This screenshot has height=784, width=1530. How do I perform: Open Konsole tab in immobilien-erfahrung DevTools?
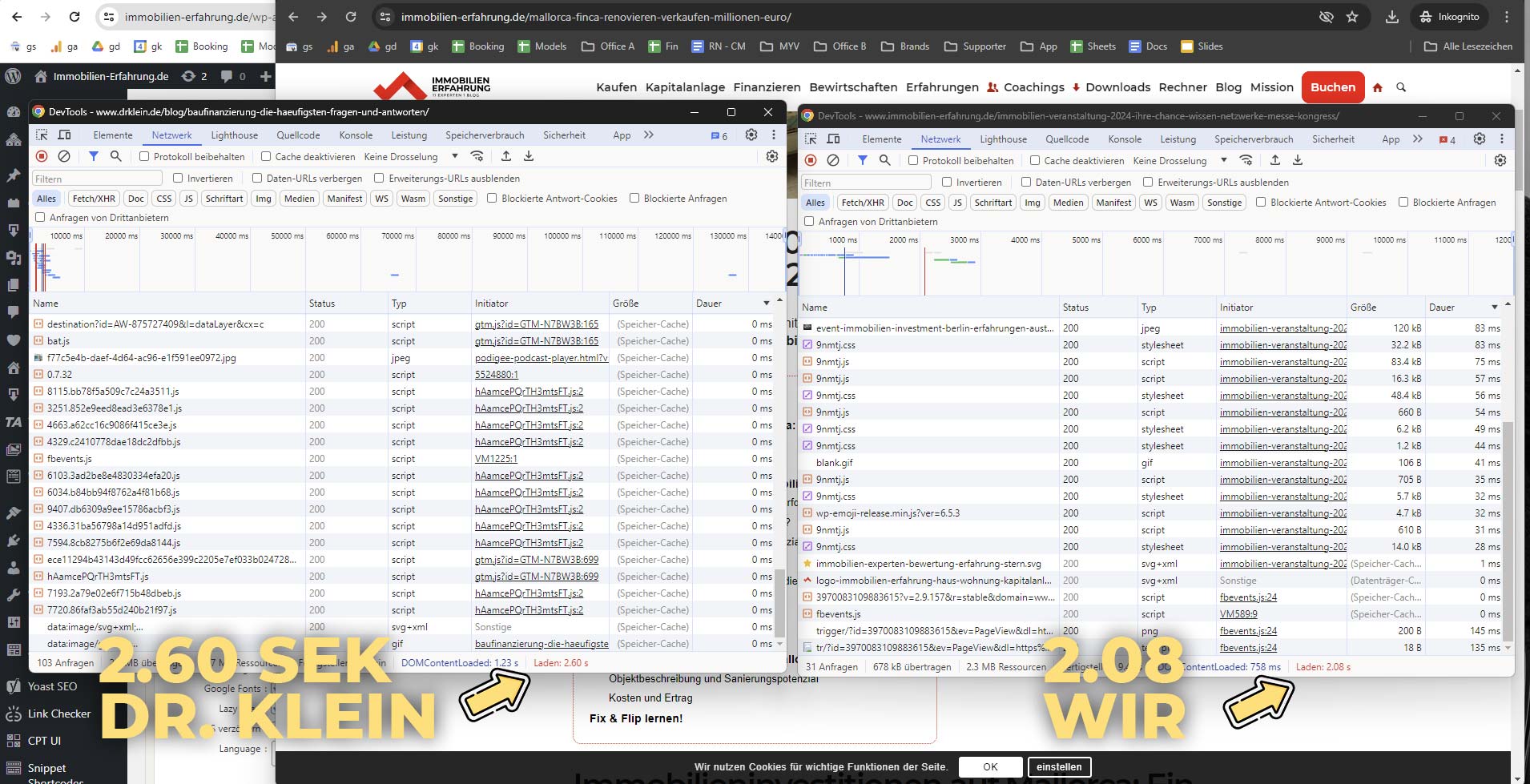(x=1125, y=139)
